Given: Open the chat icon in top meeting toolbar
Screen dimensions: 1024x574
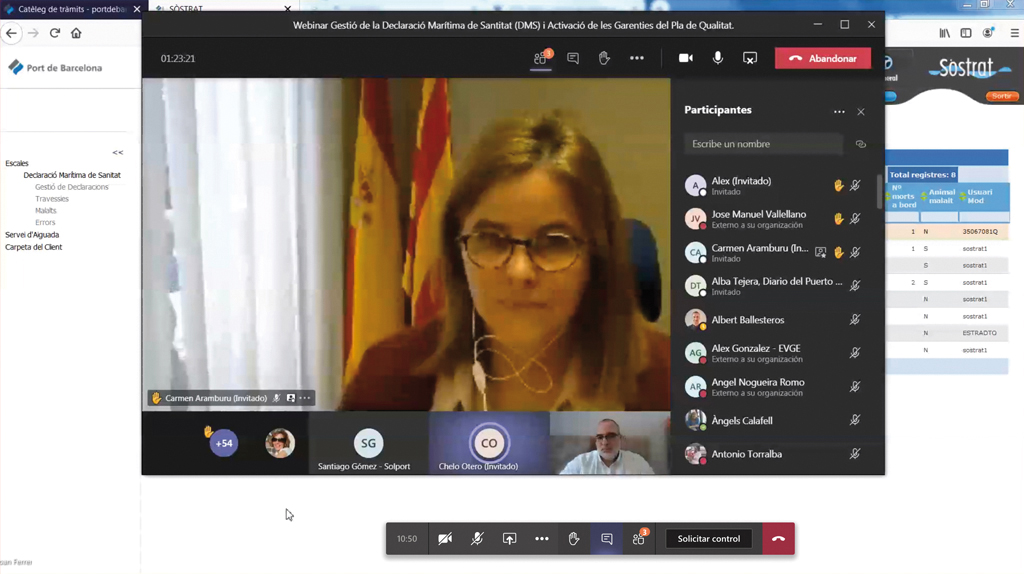Looking at the screenshot, I should coord(573,59).
